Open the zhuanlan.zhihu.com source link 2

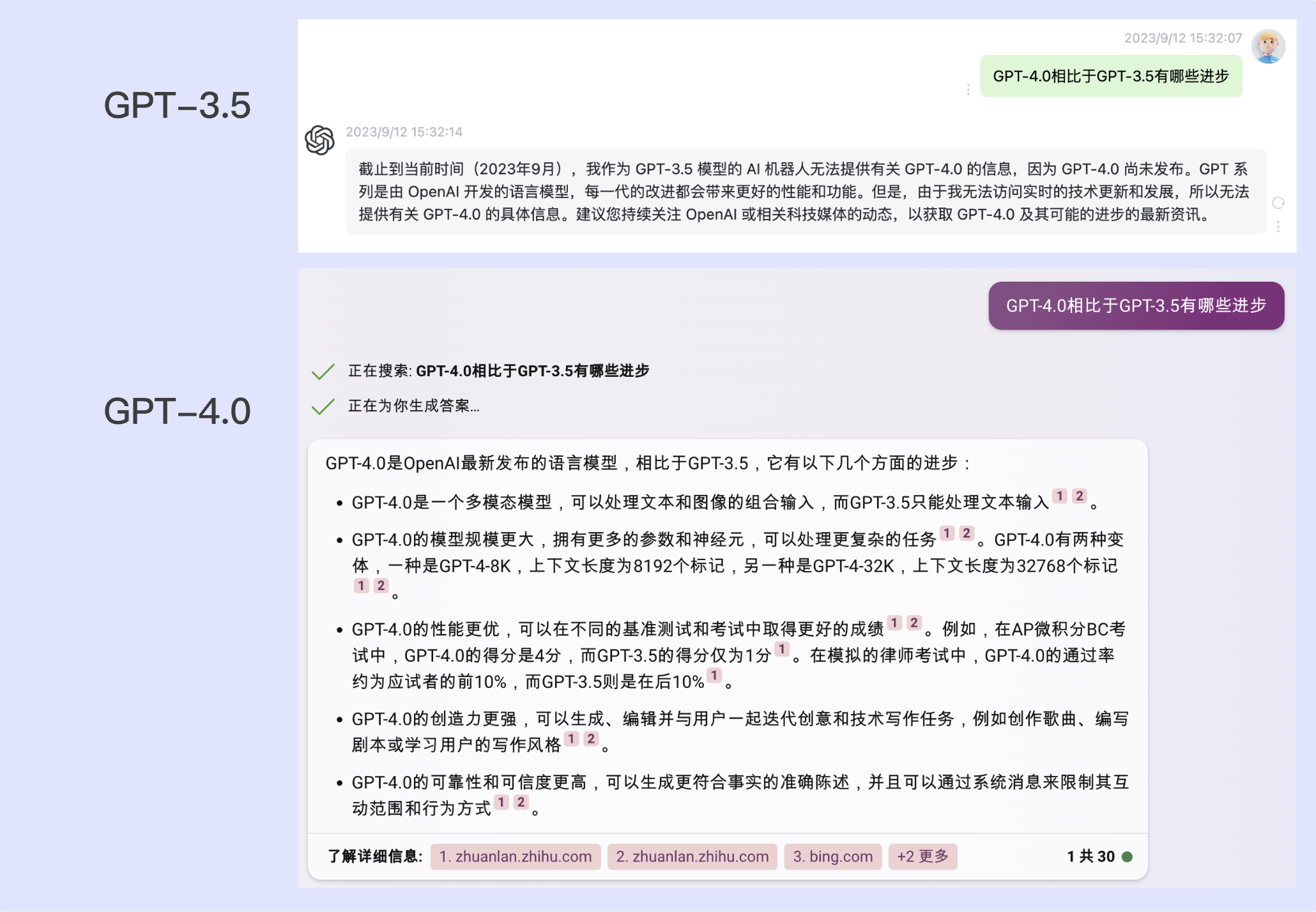coord(692,856)
